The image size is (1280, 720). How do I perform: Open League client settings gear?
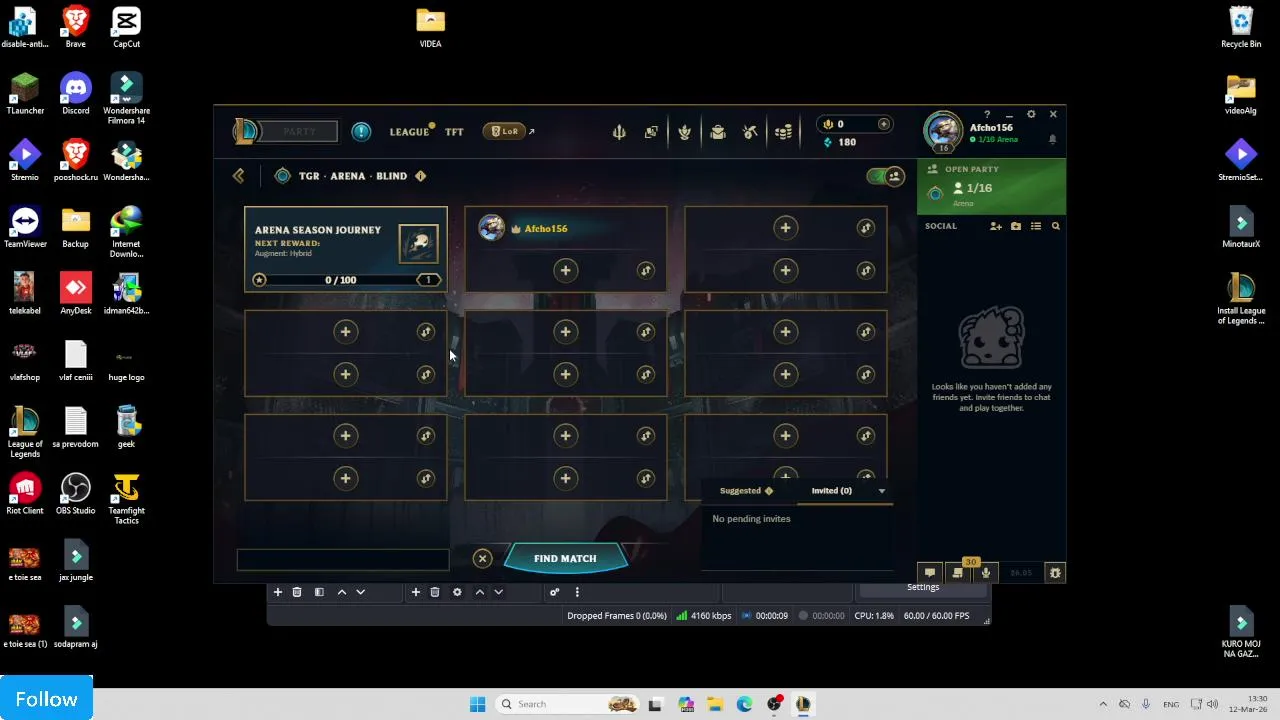click(1031, 114)
